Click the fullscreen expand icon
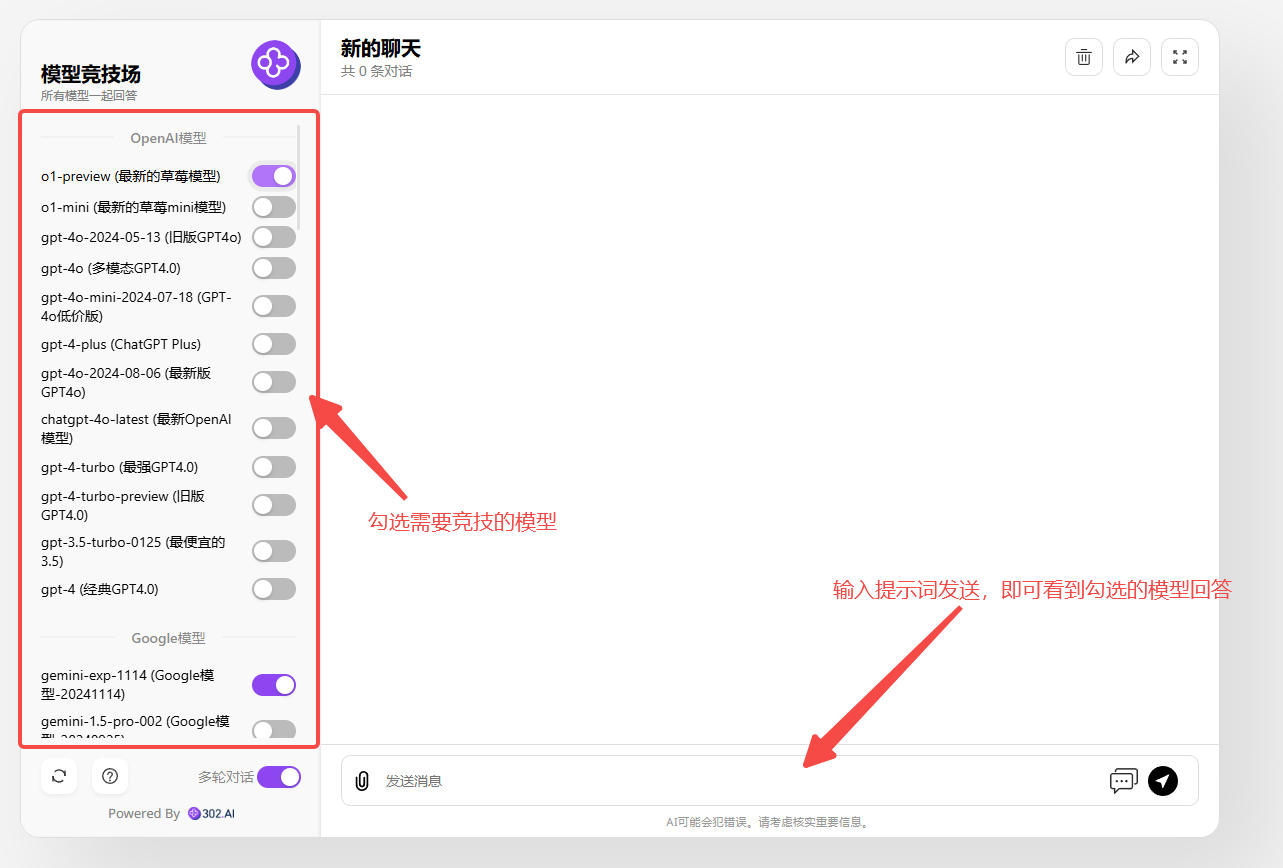The width and height of the screenshot is (1283, 868). coord(1180,57)
